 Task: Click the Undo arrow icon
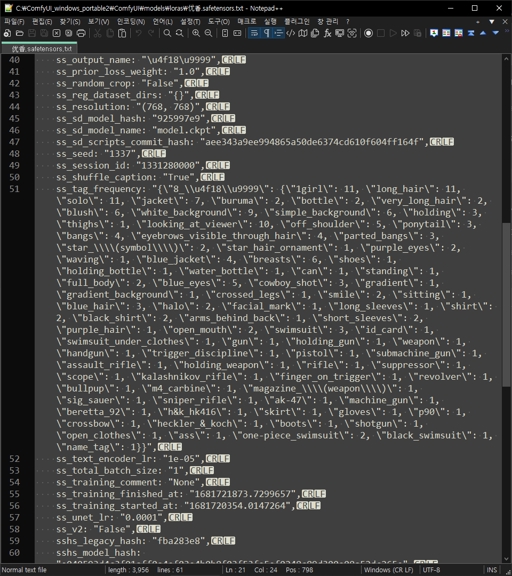[138, 33]
